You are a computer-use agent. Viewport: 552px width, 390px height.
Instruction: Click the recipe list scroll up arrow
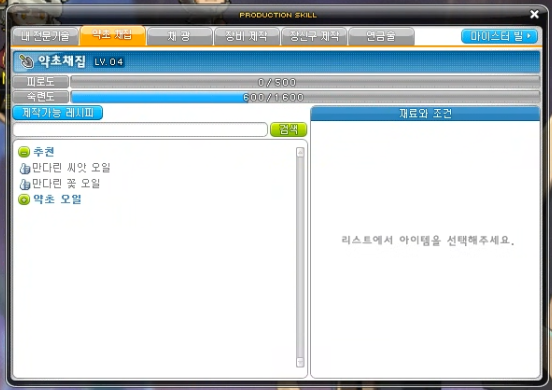tap(300, 152)
